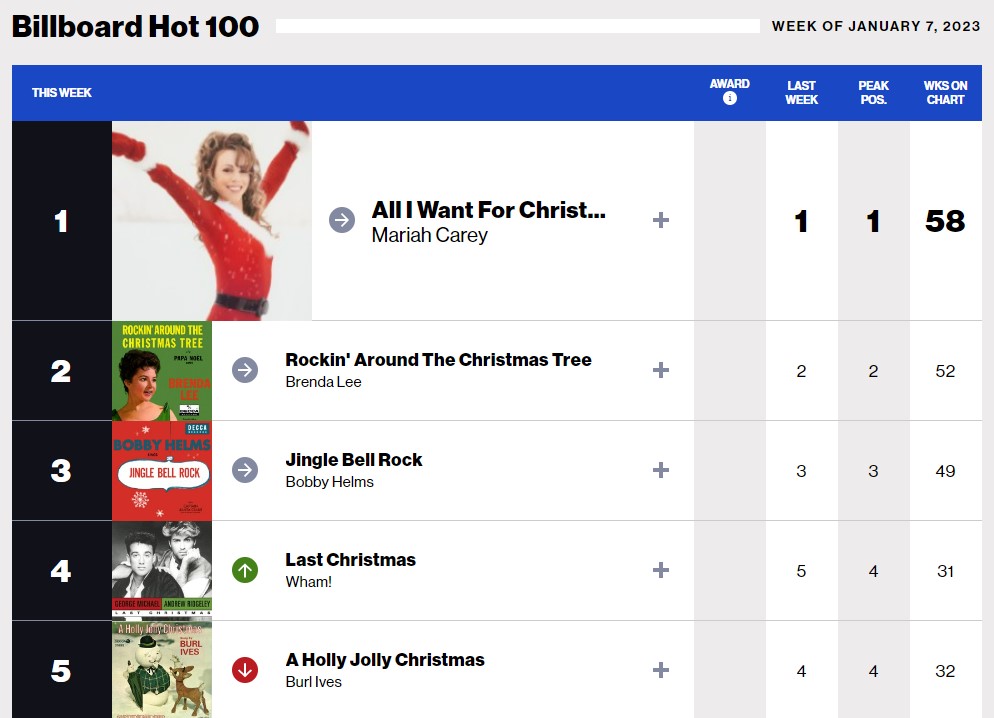994x718 pixels.
Task: Open Brenda Lee artist link
Action: pyautogui.click(x=323, y=382)
